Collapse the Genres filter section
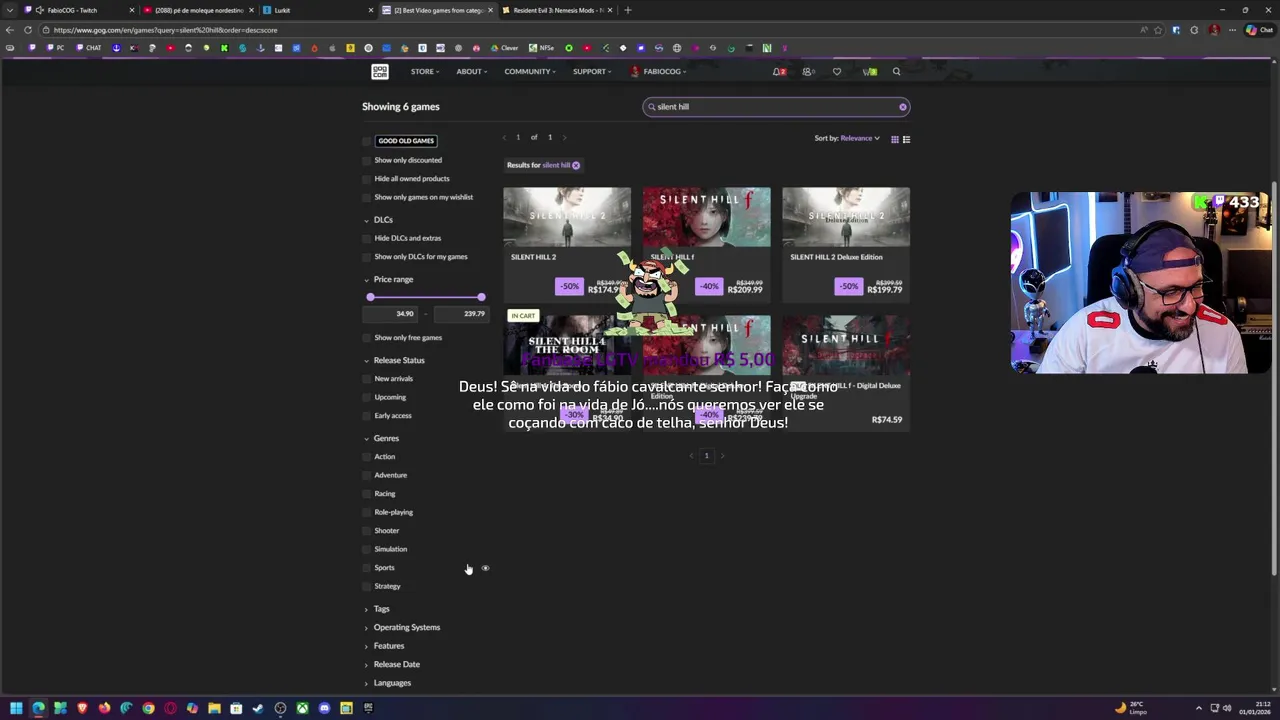The height and width of the screenshot is (720, 1280). coord(381,438)
